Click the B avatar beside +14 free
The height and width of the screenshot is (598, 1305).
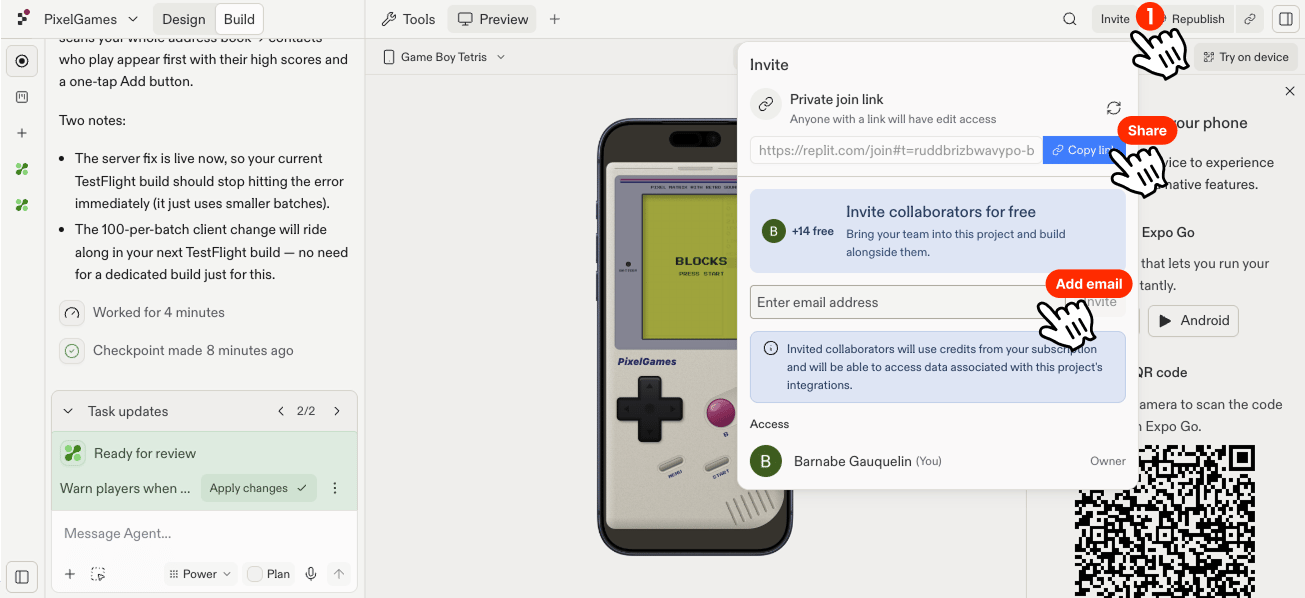click(773, 231)
